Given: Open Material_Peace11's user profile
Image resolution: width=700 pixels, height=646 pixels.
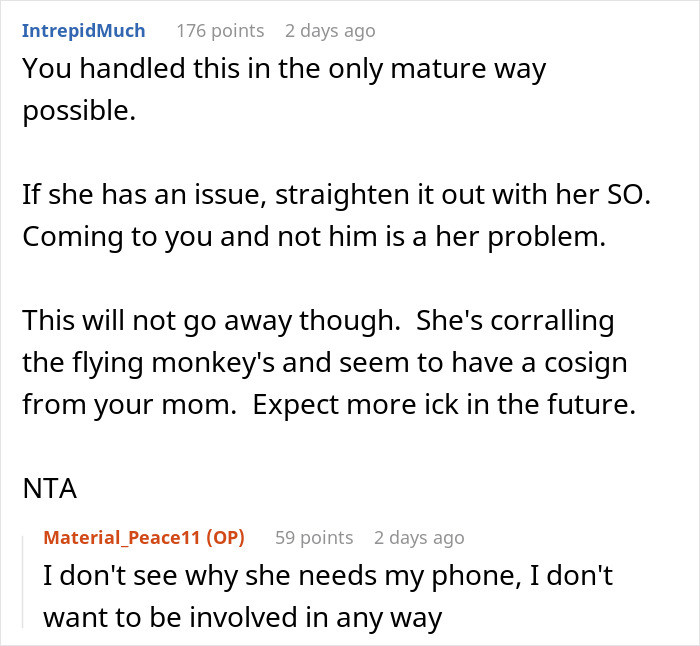Looking at the screenshot, I should point(122,537).
